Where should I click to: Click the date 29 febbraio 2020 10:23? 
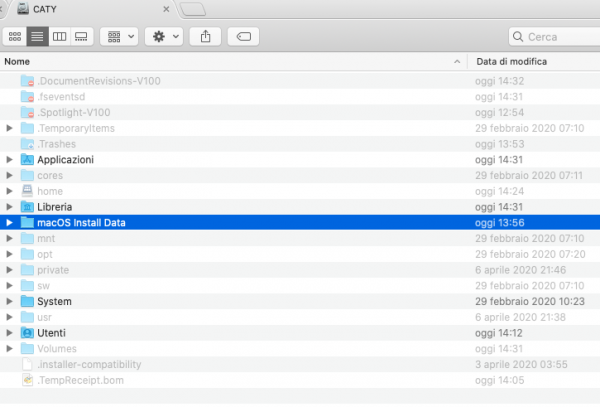(530, 301)
